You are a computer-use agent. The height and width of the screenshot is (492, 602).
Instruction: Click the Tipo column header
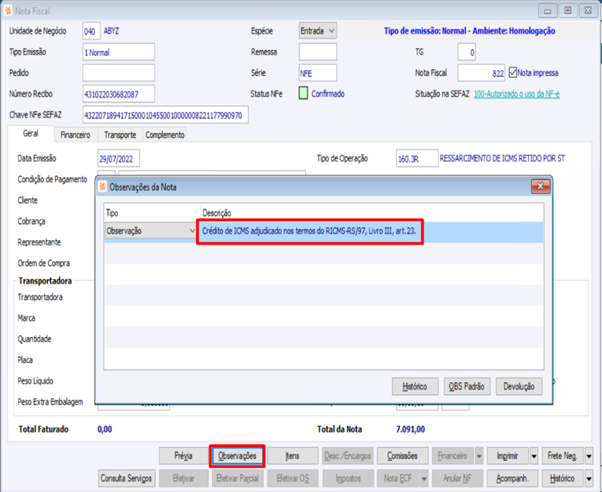[x=112, y=213]
